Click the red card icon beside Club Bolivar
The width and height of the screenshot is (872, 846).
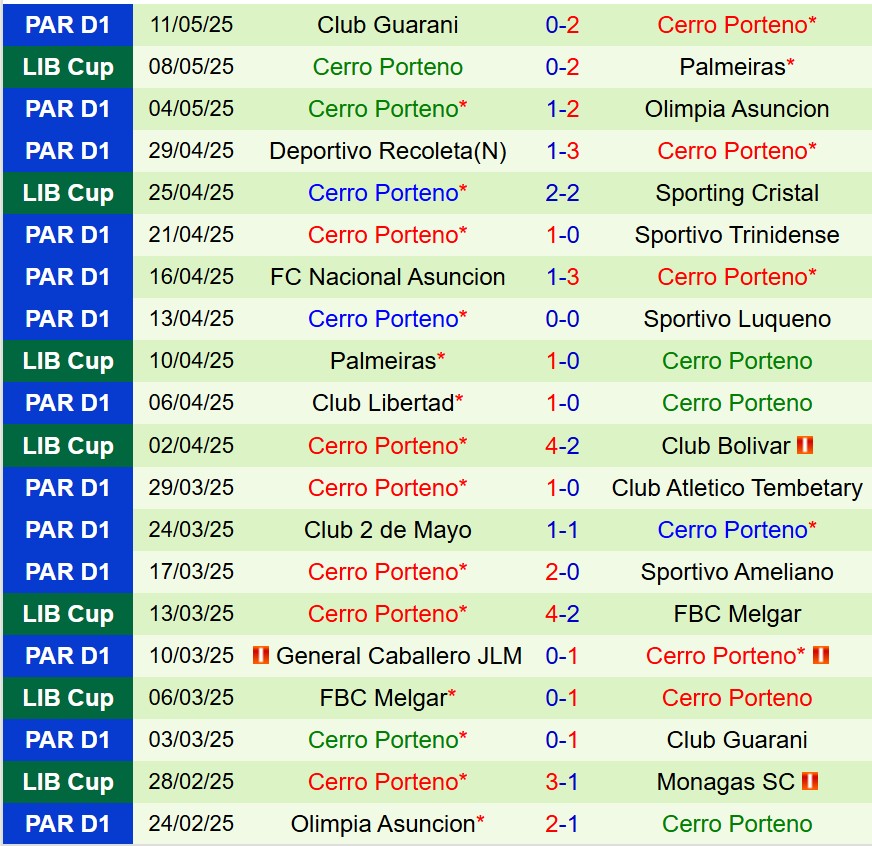click(x=805, y=446)
